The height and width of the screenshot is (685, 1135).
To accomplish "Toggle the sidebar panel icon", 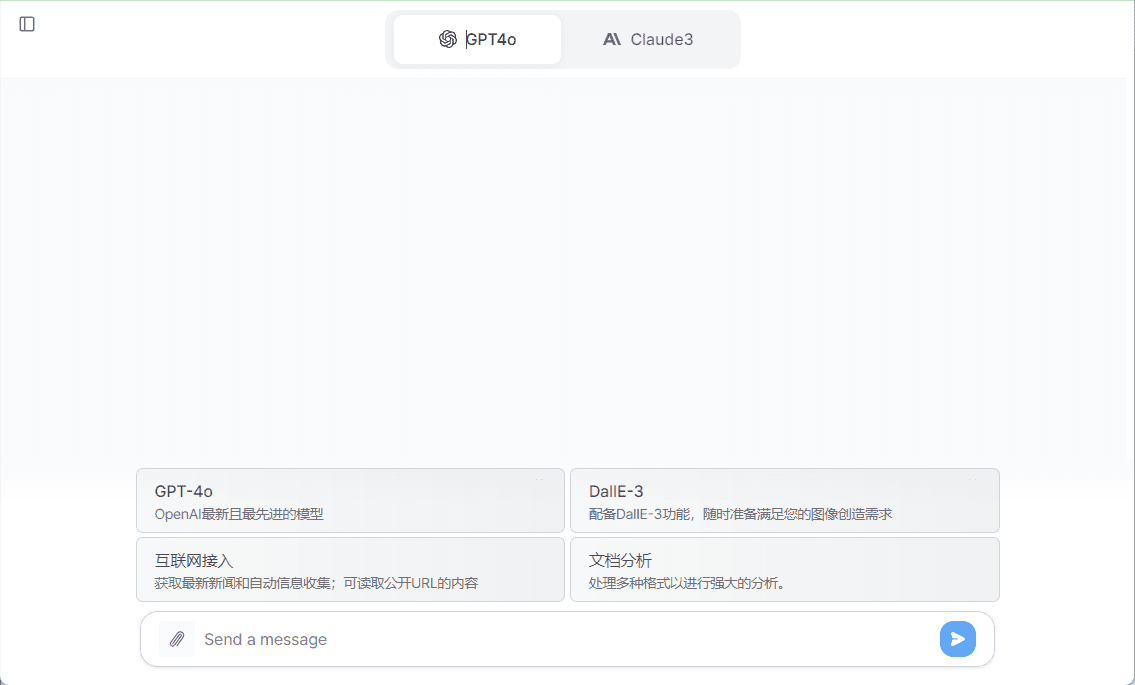I will tap(27, 24).
